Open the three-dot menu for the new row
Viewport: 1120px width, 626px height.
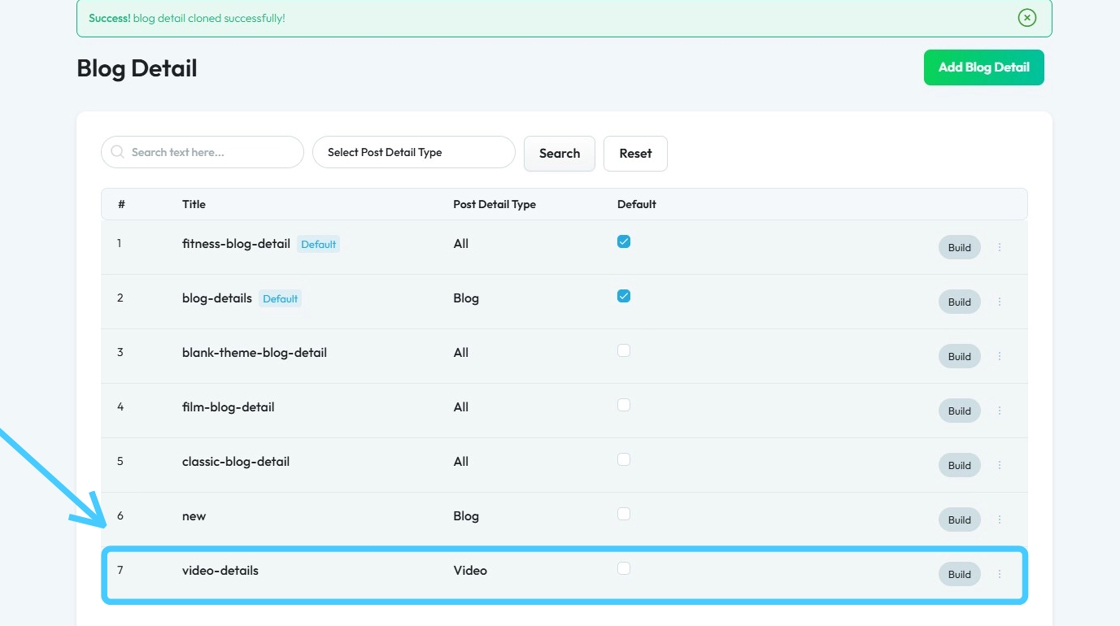(x=999, y=520)
